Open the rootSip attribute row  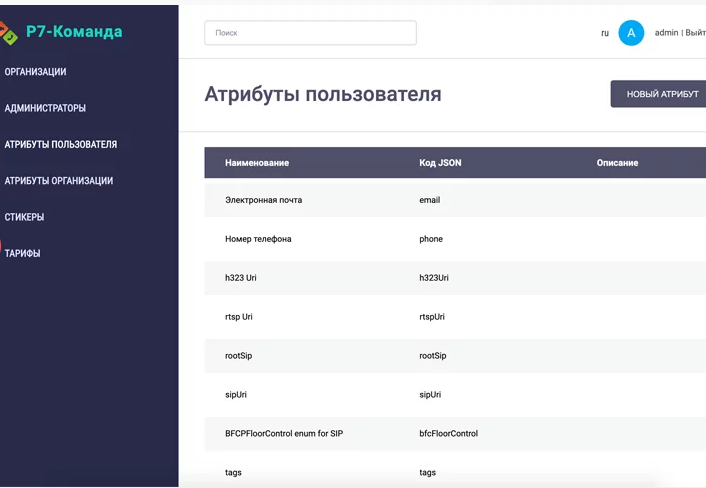[x=238, y=356]
